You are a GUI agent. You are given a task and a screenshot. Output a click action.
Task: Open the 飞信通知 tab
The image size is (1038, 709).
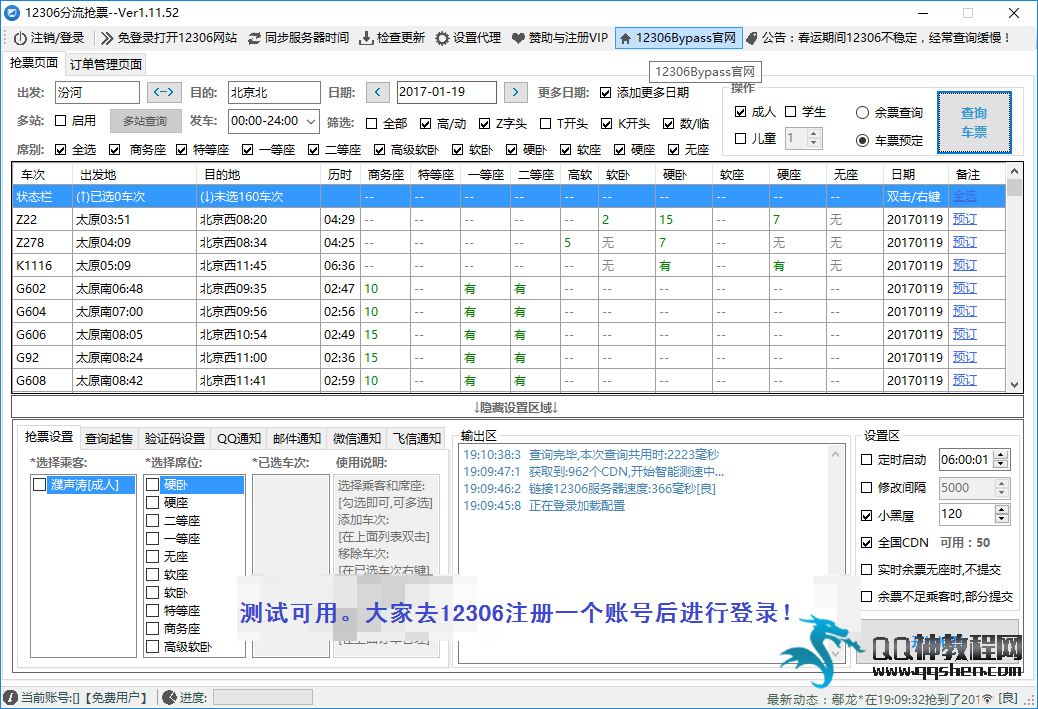click(x=417, y=438)
